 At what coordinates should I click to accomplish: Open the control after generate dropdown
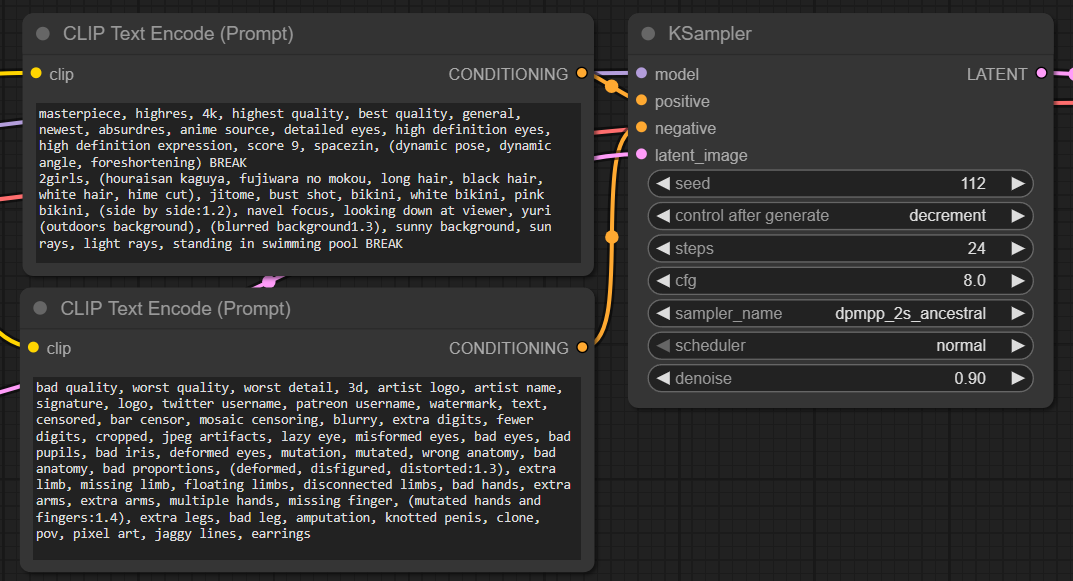840,216
